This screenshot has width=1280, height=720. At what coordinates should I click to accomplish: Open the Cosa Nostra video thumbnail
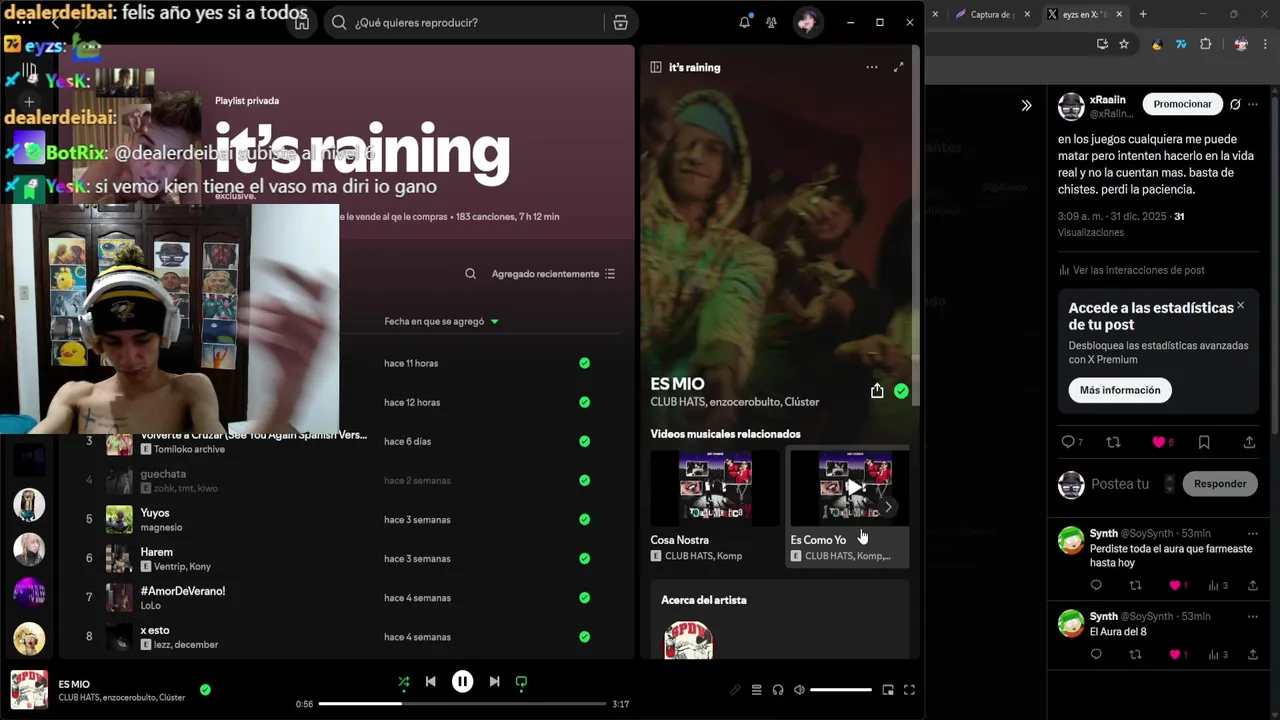[715, 487]
